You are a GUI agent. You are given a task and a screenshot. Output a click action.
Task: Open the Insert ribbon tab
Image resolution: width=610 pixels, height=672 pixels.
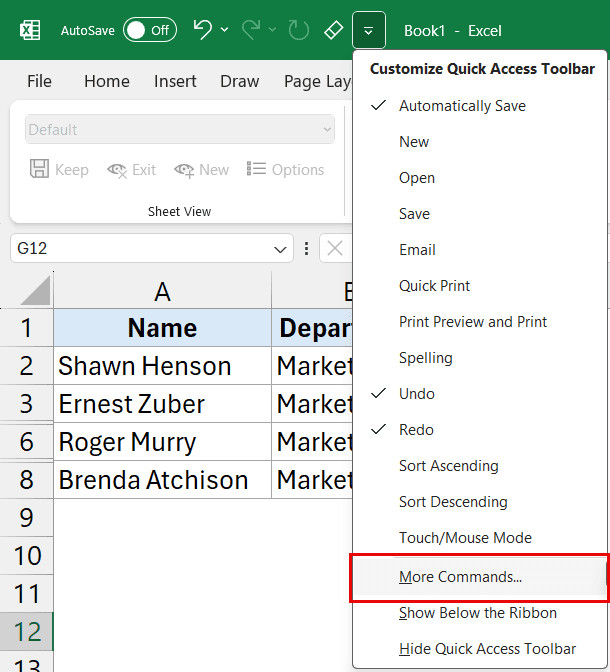[175, 82]
